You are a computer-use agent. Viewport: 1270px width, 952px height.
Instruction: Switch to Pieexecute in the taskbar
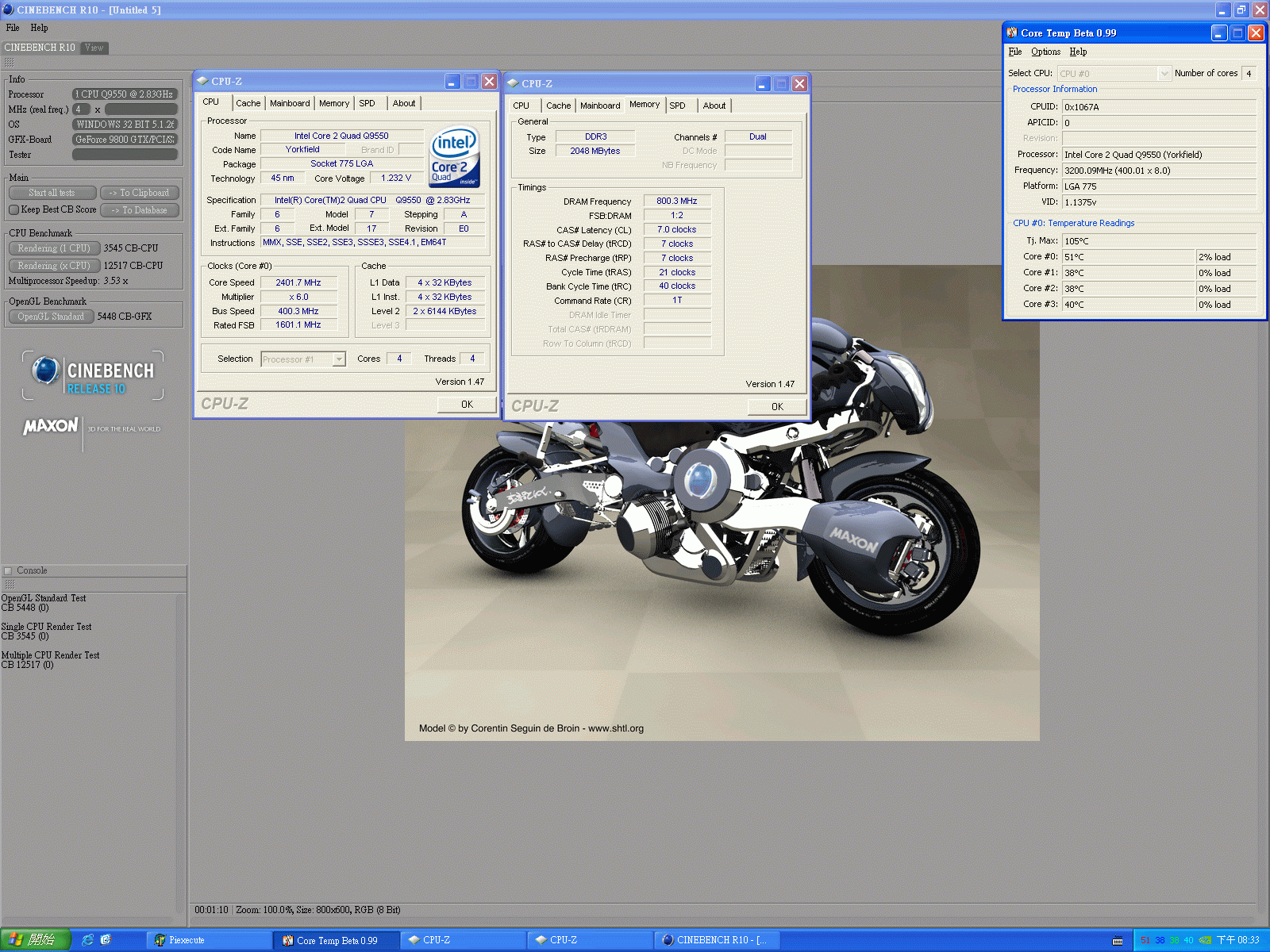click(x=210, y=940)
